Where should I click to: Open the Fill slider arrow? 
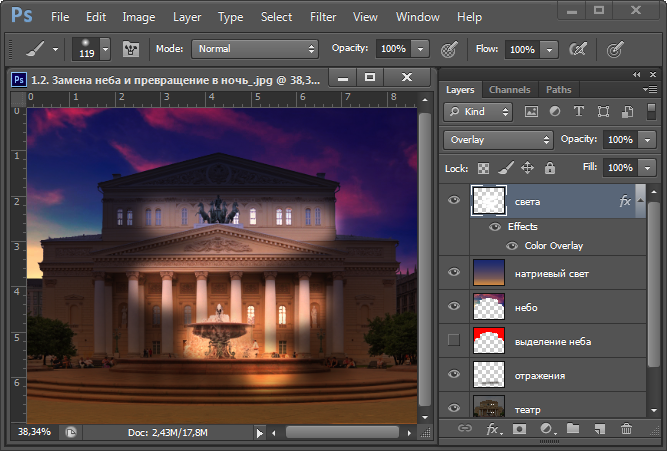(647, 168)
